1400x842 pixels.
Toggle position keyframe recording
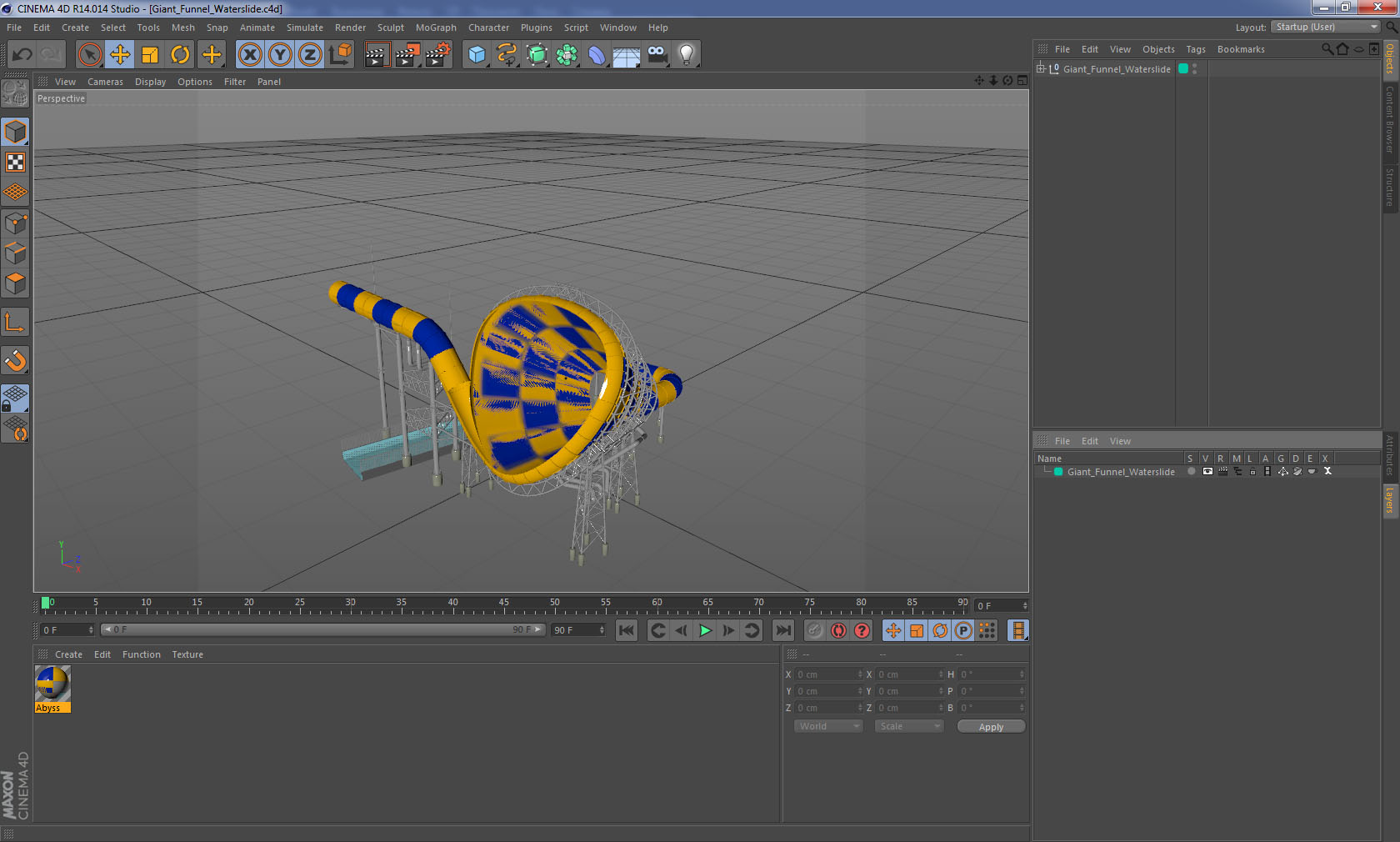pyautogui.click(x=893, y=630)
